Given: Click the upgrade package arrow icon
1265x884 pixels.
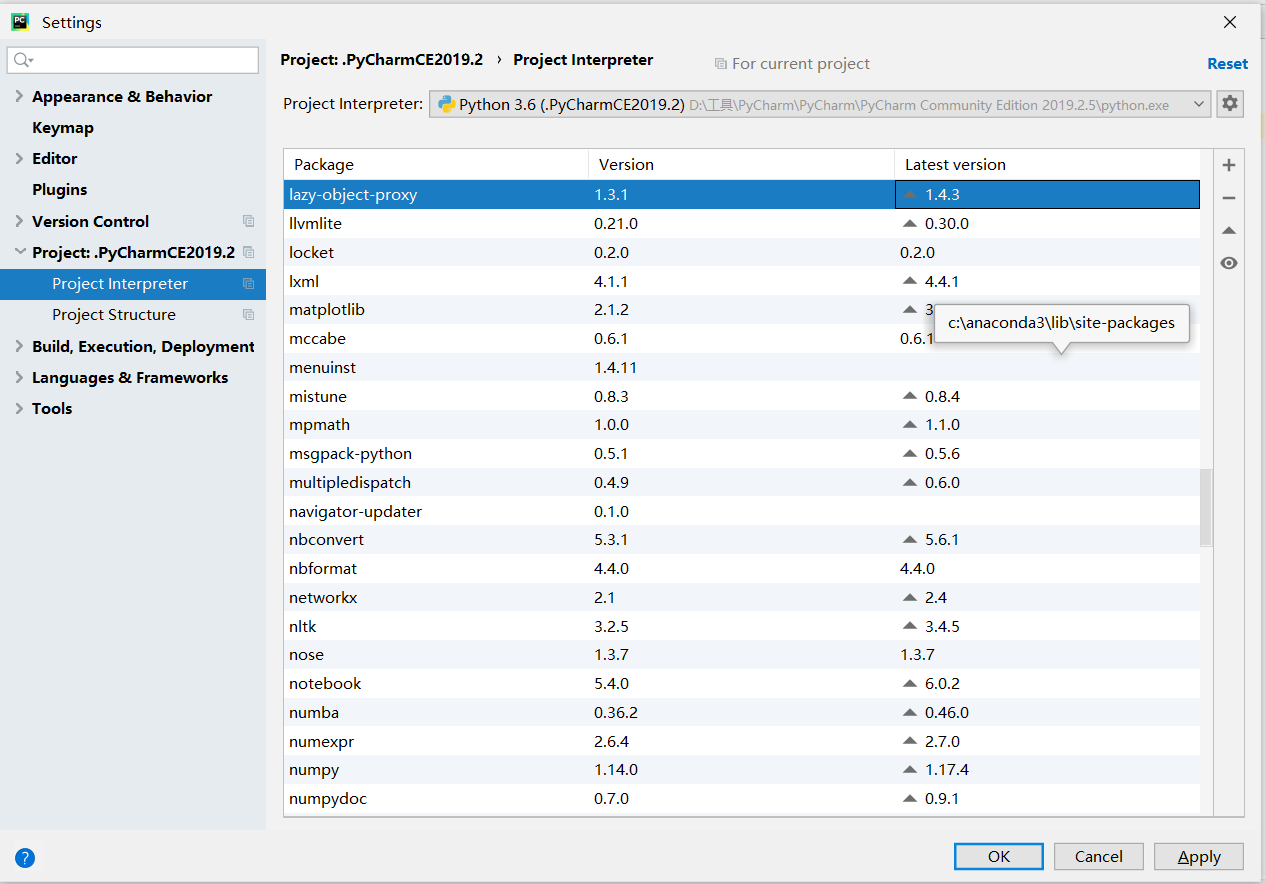Looking at the screenshot, I should [1229, 231].
